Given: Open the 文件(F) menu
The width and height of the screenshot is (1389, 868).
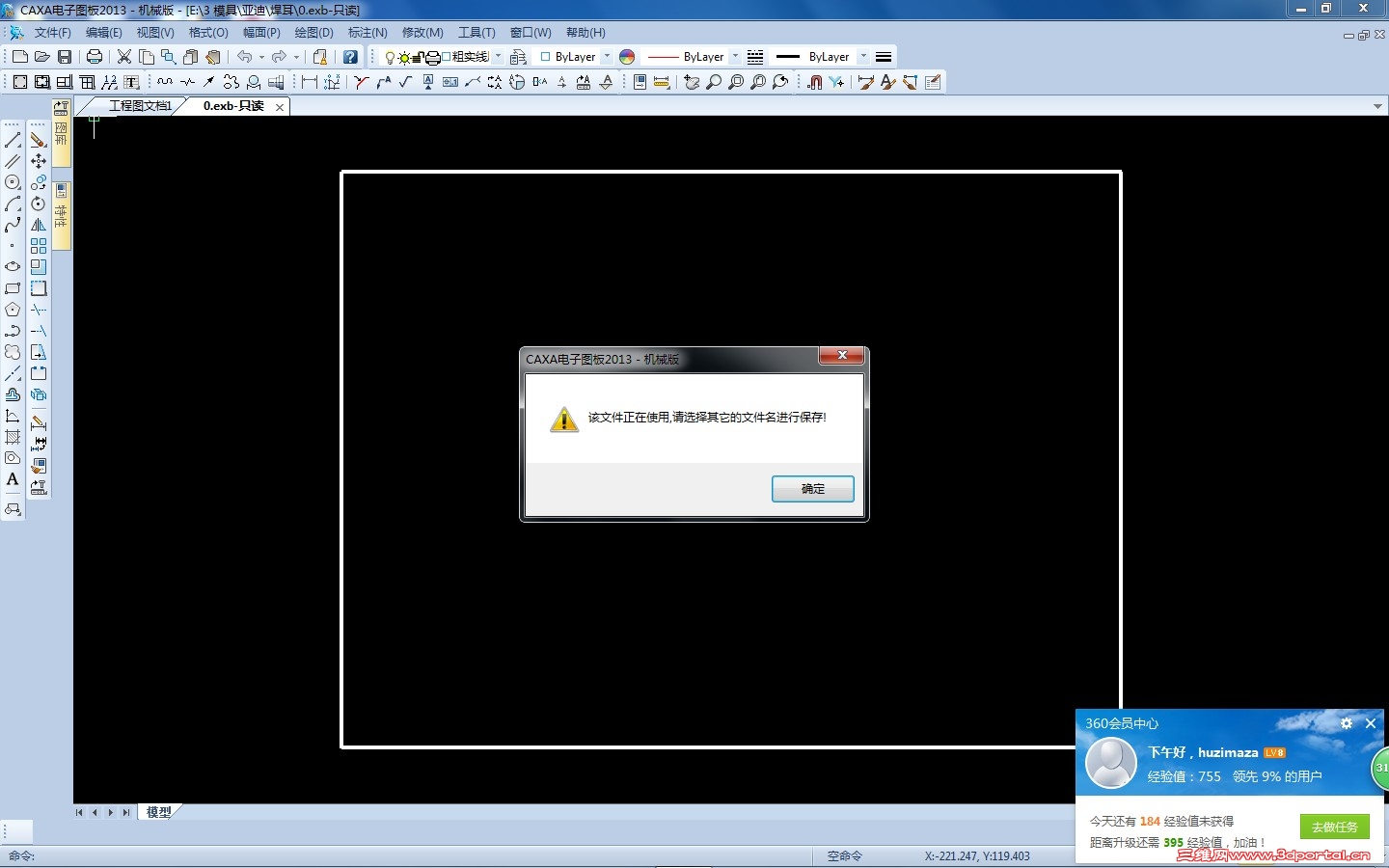Looking at the screenshot, I should [x=53, y=33].
